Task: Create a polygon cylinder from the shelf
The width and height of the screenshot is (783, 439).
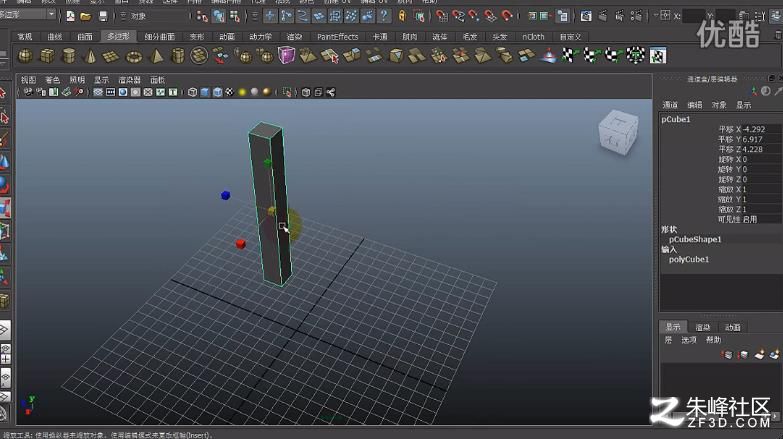Action: click(x=69, y=55)
